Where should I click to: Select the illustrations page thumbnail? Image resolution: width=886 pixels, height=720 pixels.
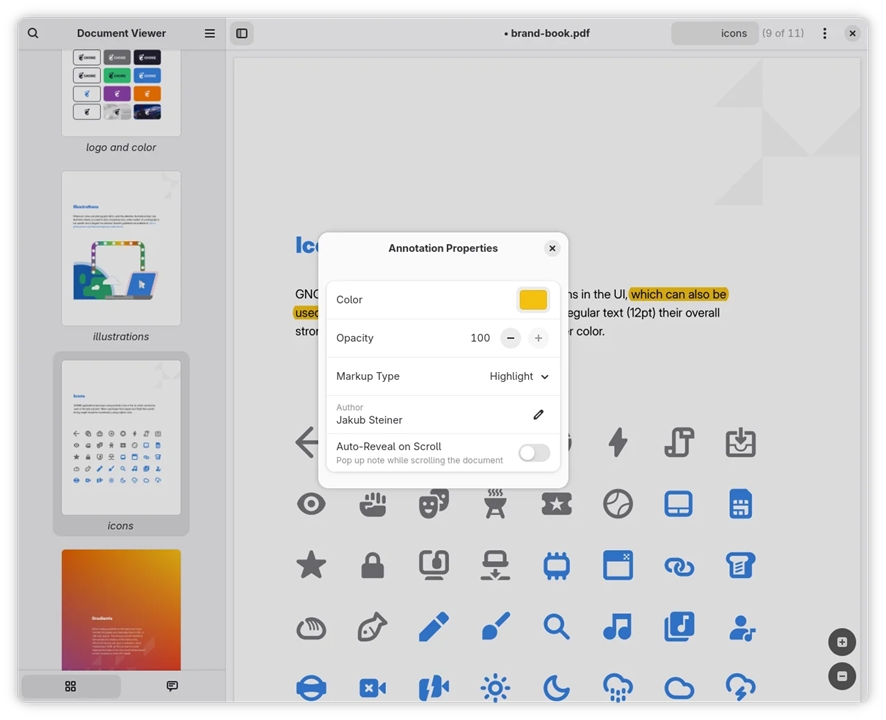120,248
